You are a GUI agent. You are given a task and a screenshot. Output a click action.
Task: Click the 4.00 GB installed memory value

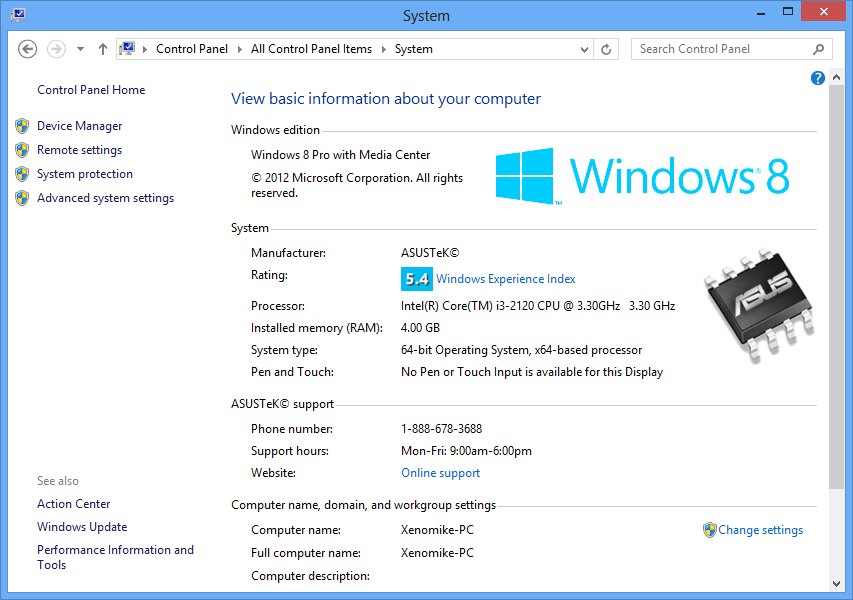click(420, 327)
